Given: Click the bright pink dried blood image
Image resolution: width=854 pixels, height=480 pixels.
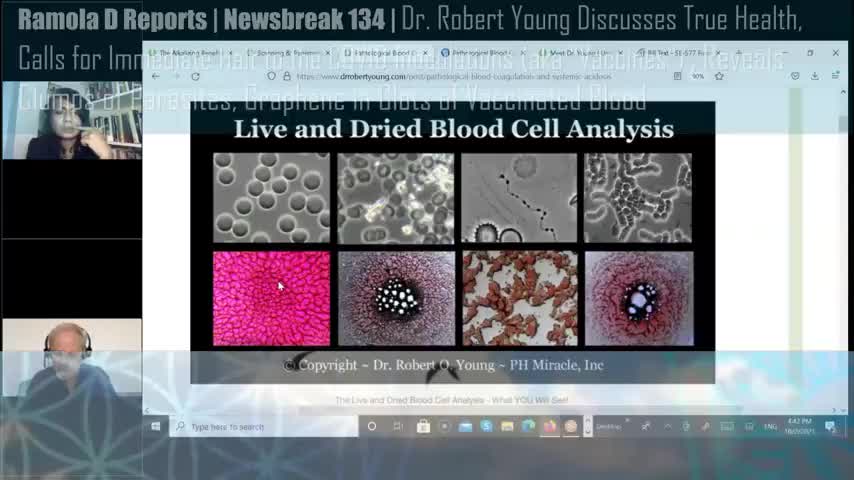Looking at the screenshot, I should pyautogui.click(x=271, y=298).
